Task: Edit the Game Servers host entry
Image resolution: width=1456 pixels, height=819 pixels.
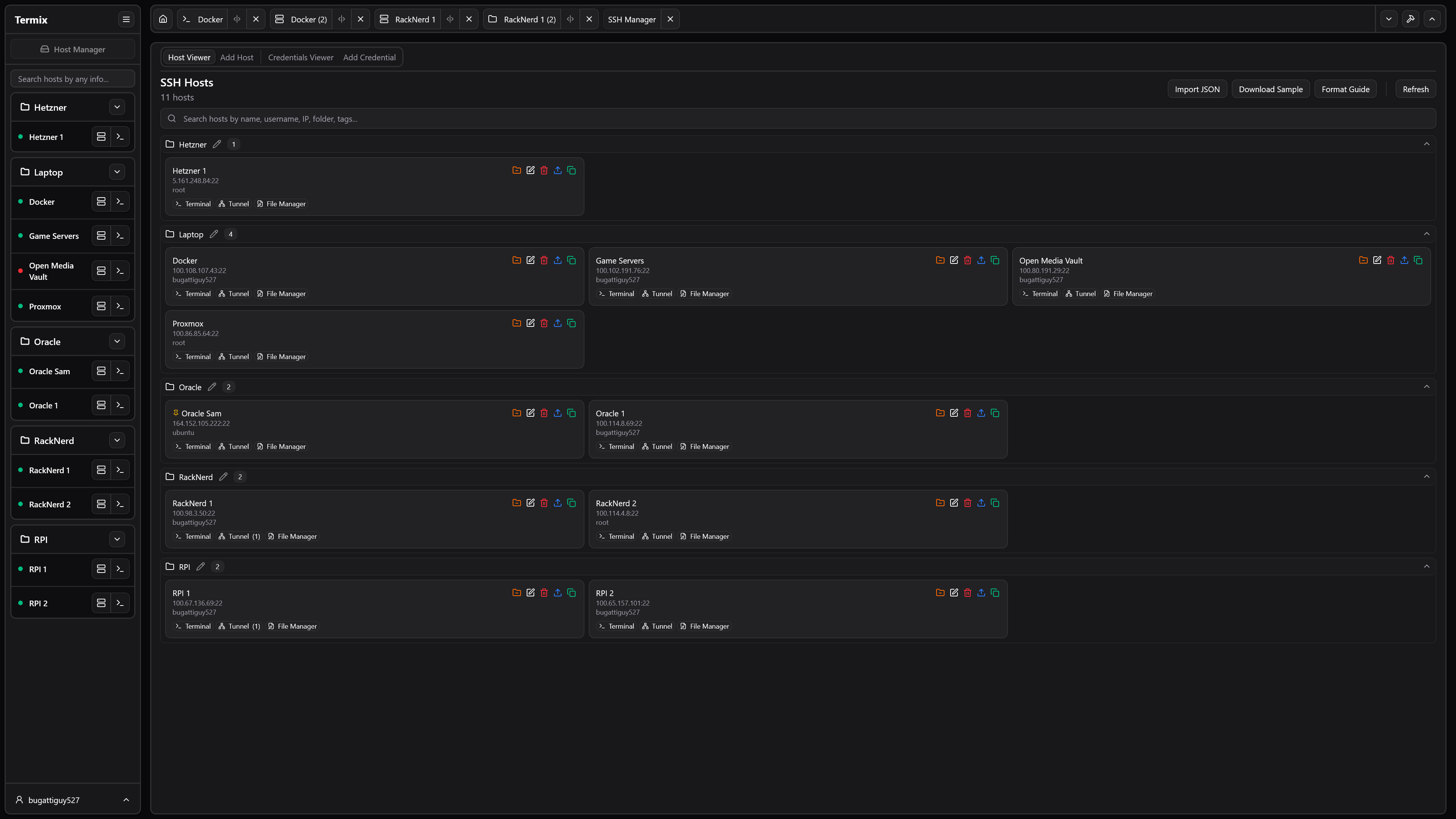Action: (954, 260)
